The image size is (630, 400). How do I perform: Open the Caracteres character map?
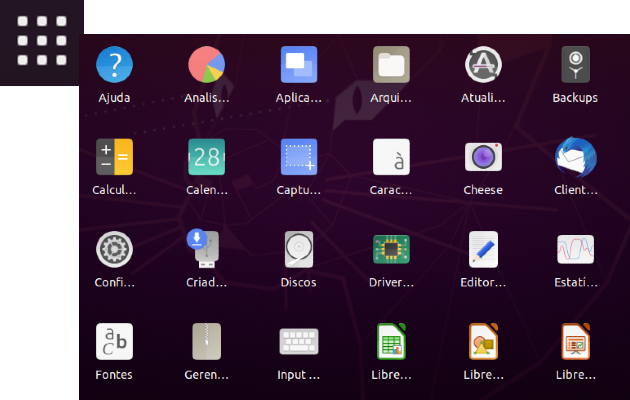[x=391, y=157]
